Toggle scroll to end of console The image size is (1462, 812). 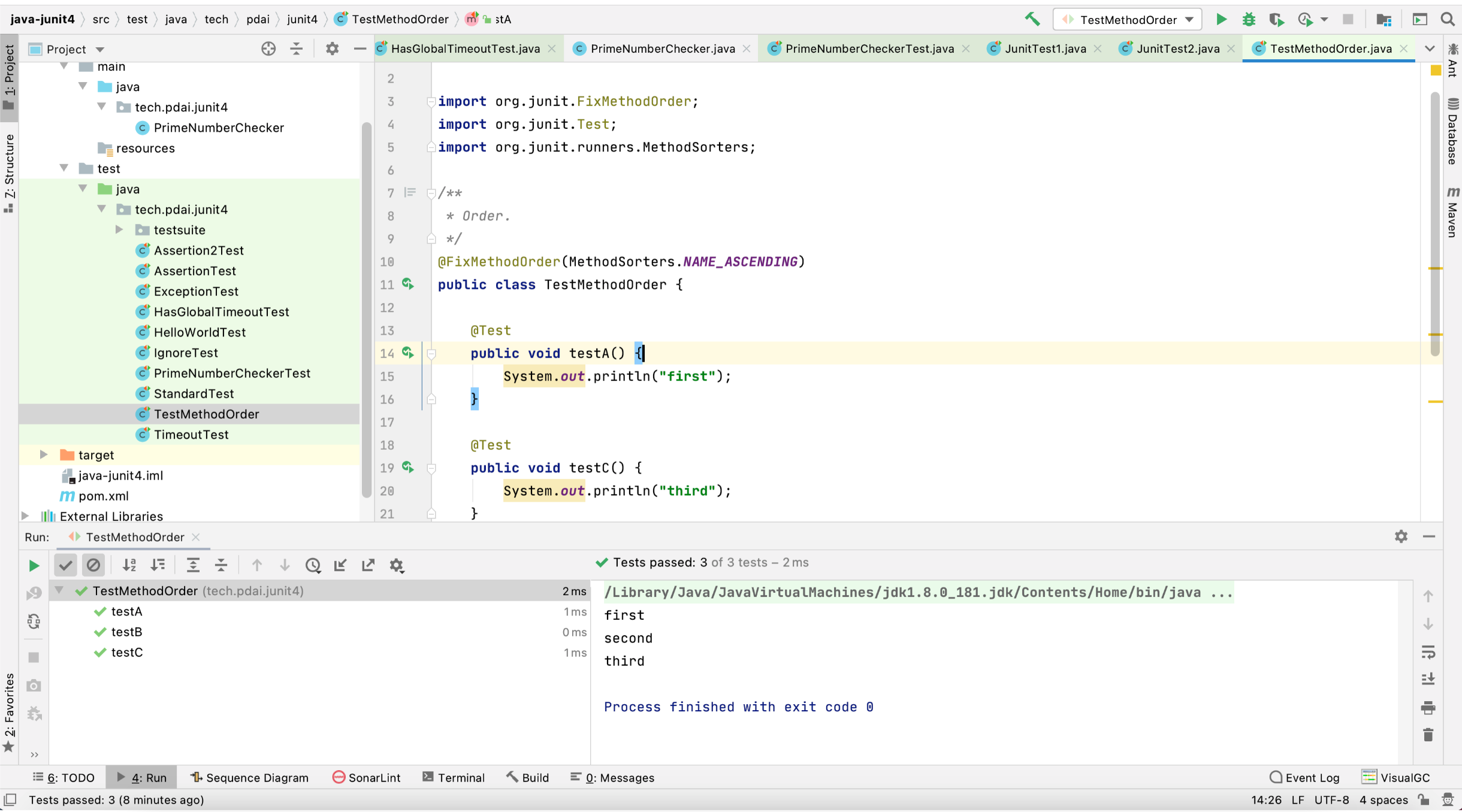[1428, 679]
